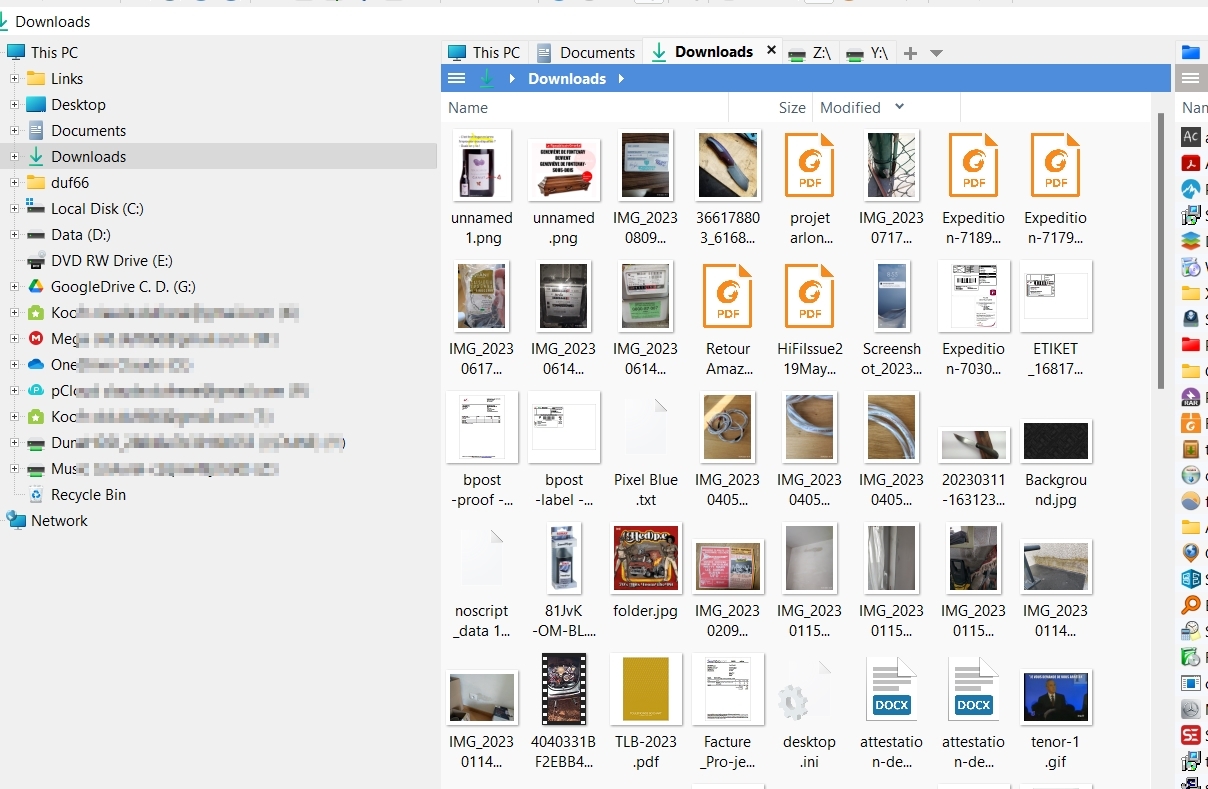This screenshot has width=1208, height=789.
Task: Click the file name 'bpost -label -...'
Action: point(564,490)
